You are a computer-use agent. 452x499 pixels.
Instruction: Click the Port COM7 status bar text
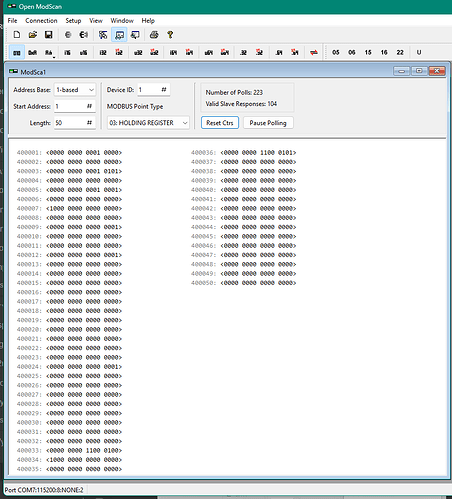(44, 490)
